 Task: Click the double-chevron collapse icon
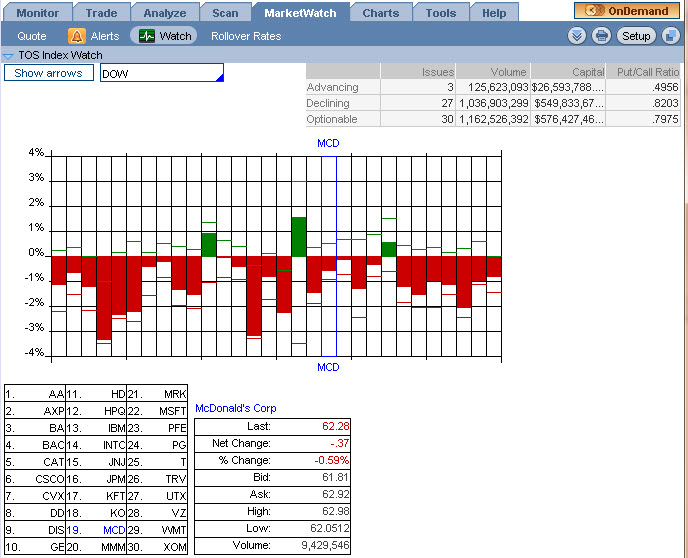tap(577, 36)
